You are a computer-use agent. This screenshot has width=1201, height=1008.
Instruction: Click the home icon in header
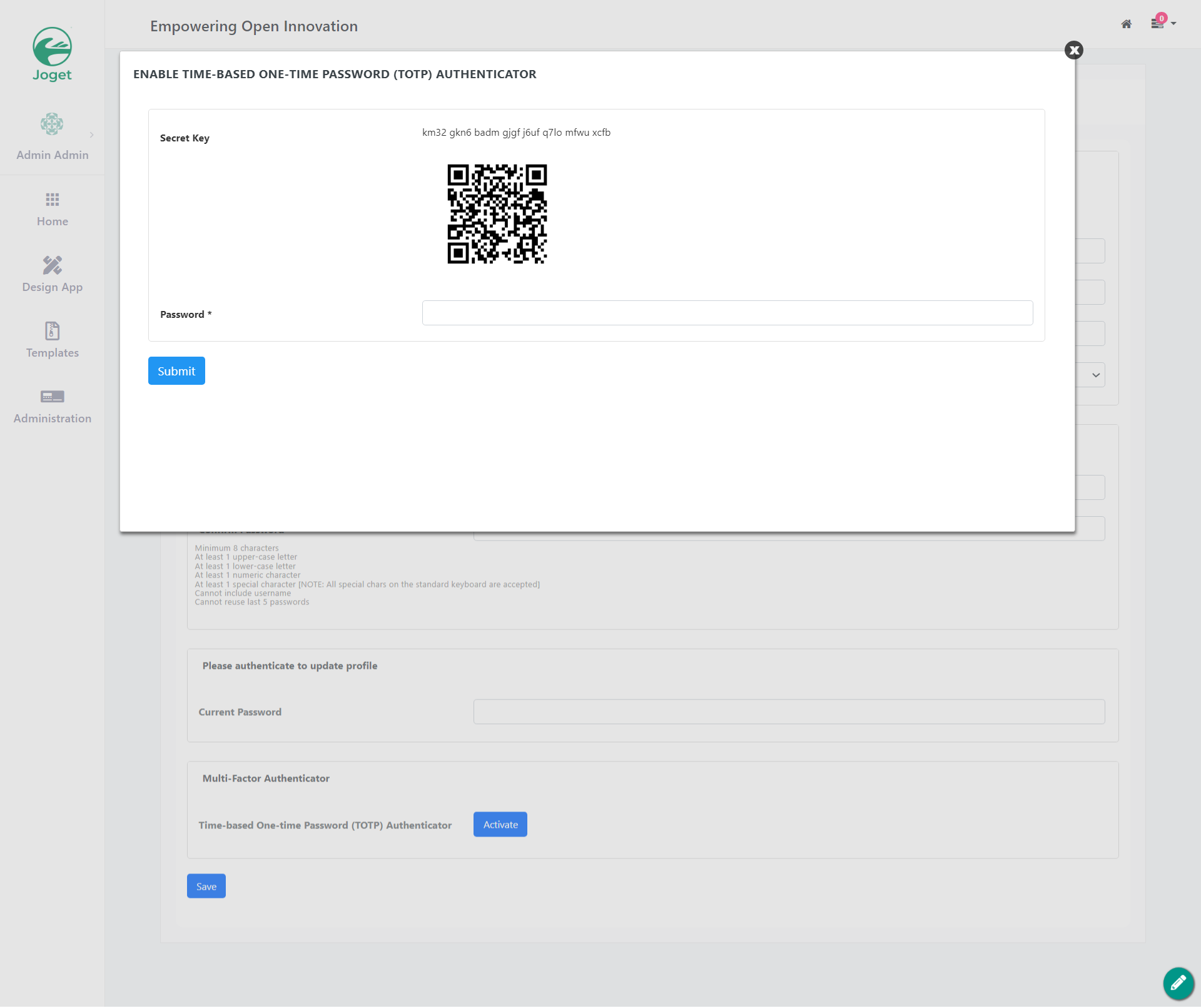coord(1126,24)
